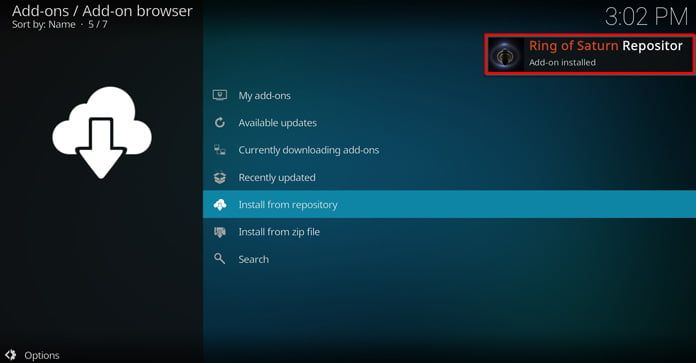Click the Options gear icon
The image size is (696, 363).
[11, 355]
